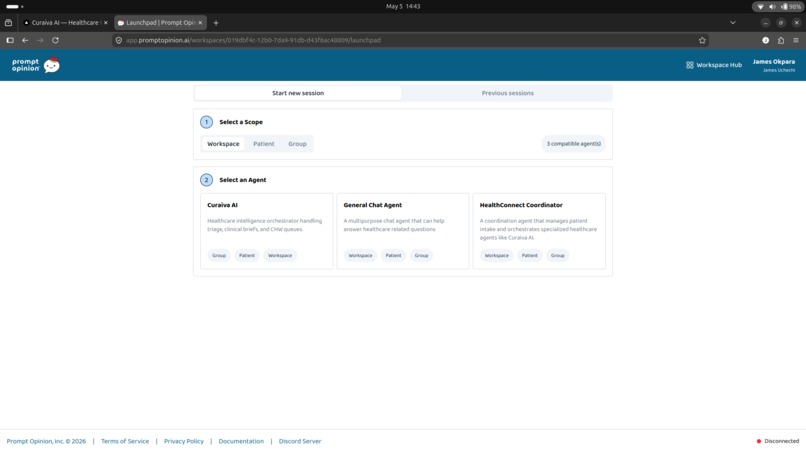The width and height of the screenshot is (806, 453).
Task: Click the address bar URL field
Action: 409,40
